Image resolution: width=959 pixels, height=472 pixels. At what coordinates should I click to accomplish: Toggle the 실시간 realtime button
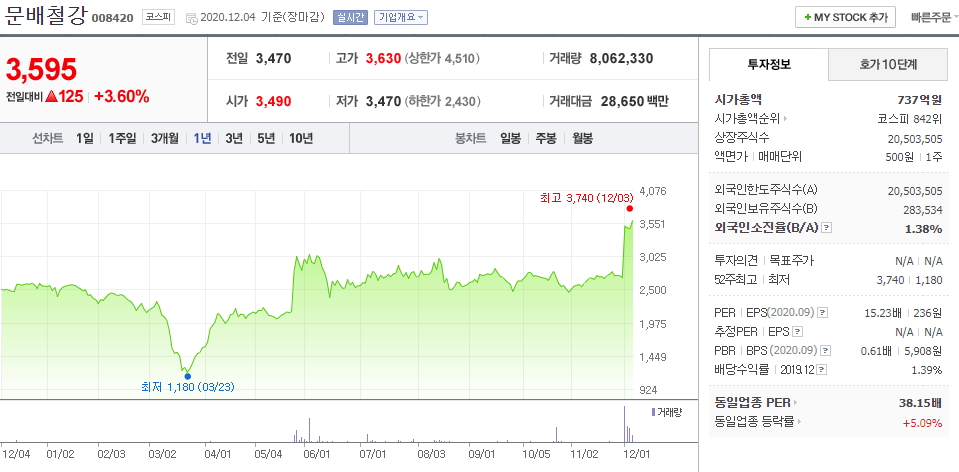350,17
